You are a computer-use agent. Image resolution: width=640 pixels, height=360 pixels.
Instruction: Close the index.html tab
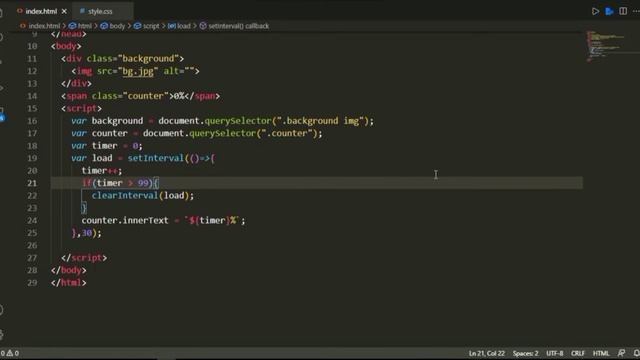[x=64, y=11]
